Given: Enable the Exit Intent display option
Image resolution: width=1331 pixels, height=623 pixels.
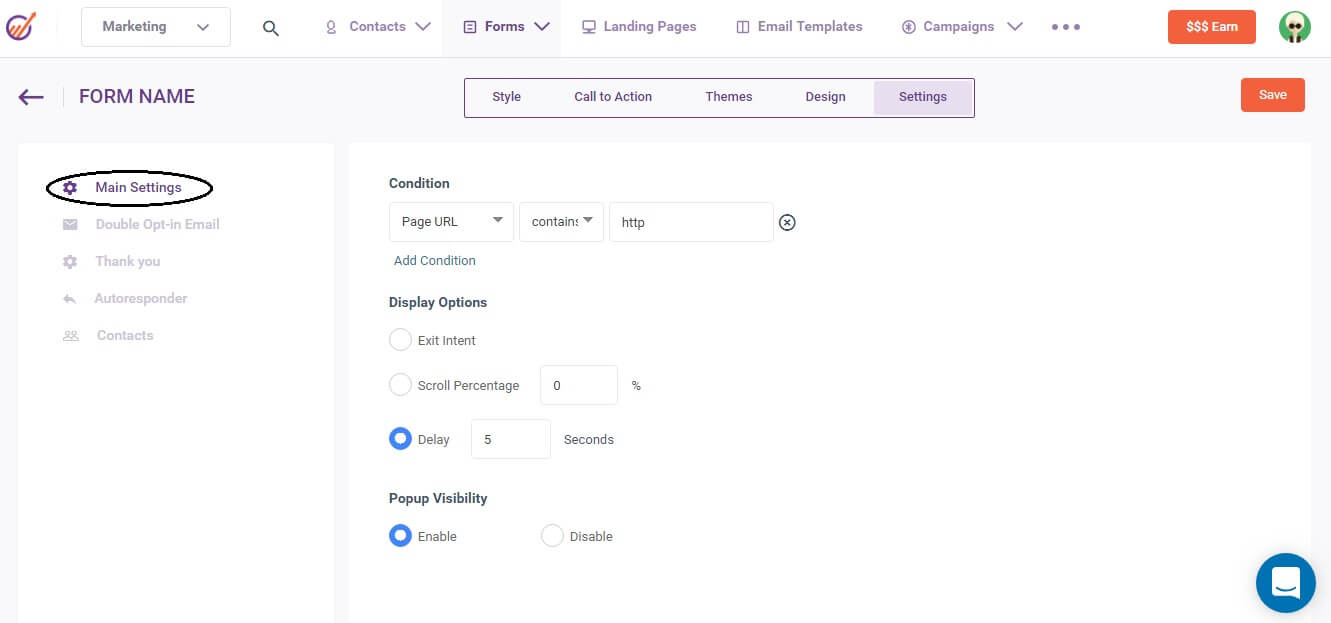Looking at the screenshot, I should 400,339.
